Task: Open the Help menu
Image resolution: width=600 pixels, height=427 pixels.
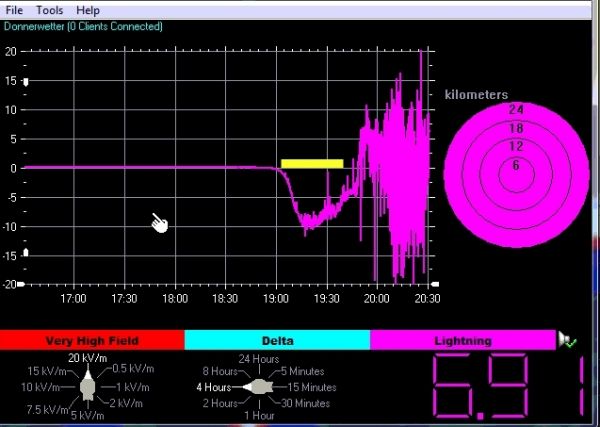Action: [88, 10]
